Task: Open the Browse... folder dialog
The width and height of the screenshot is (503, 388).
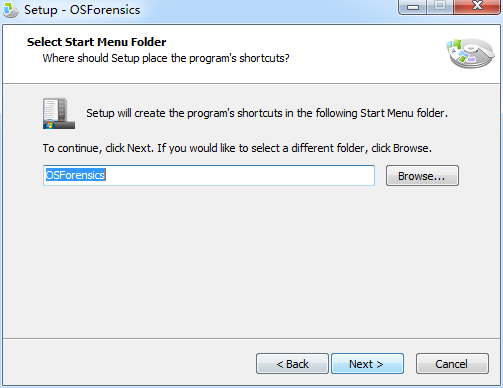Action: click(x=422, y=176)
